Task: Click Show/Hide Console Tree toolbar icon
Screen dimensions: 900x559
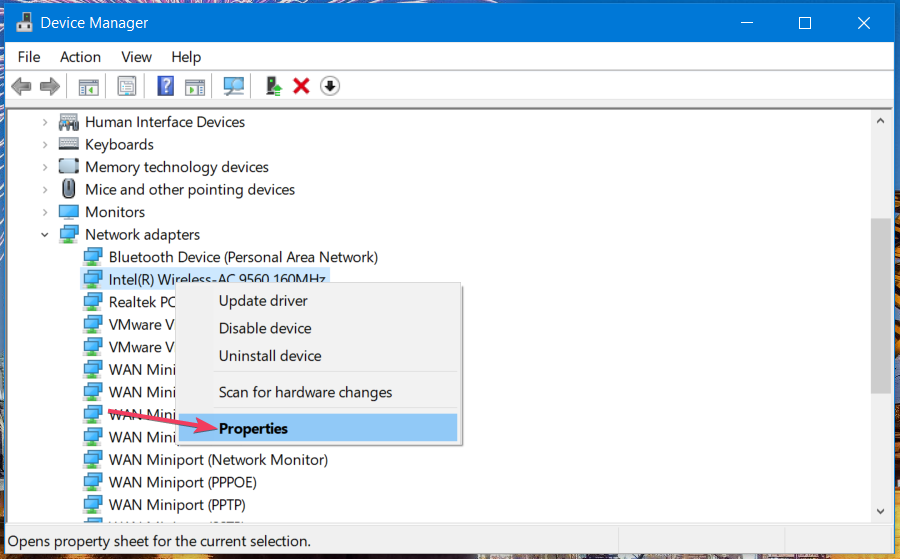Action: click(88, 87)
